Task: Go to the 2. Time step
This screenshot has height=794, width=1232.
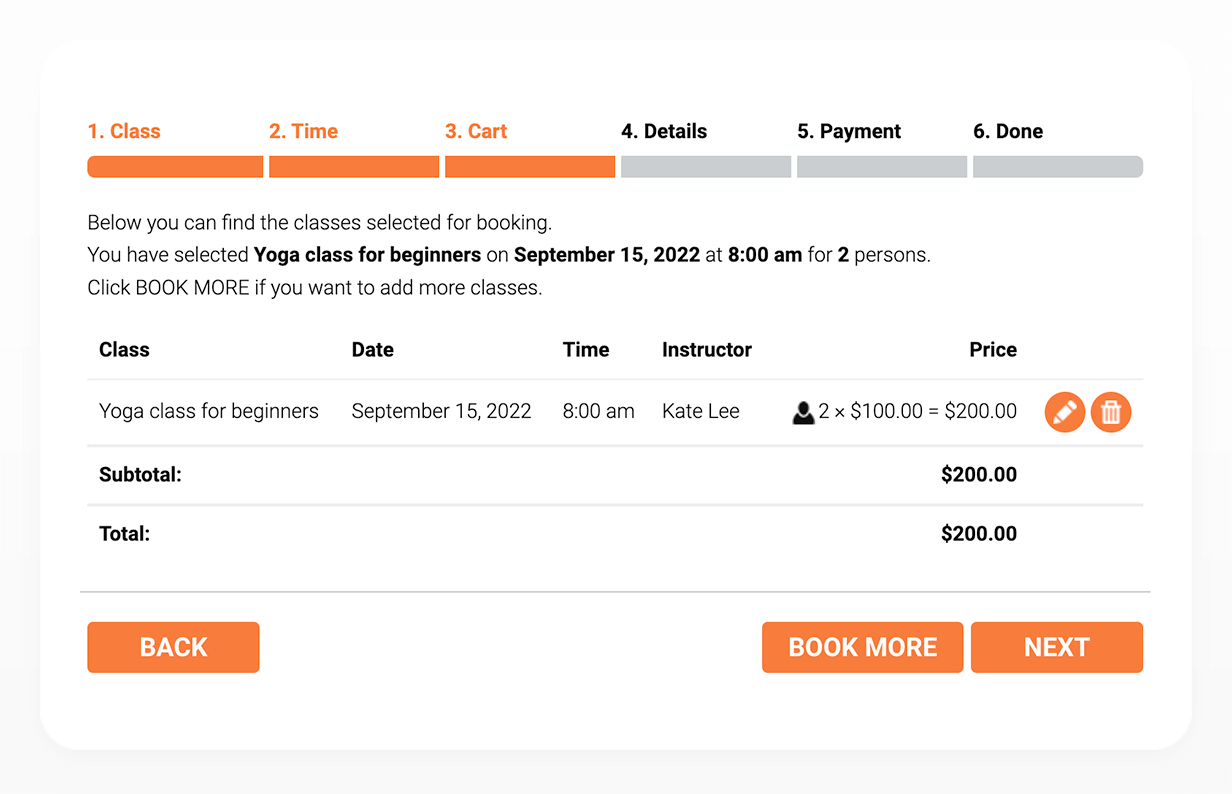Action: pyautogui.click(x=303, y=131)
